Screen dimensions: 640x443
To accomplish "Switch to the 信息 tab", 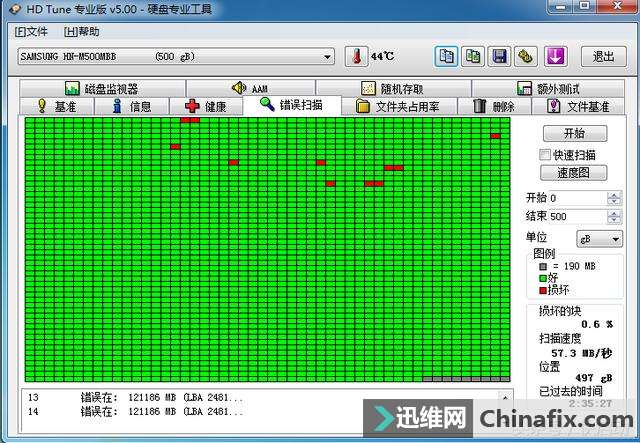I will click(131, 107).
